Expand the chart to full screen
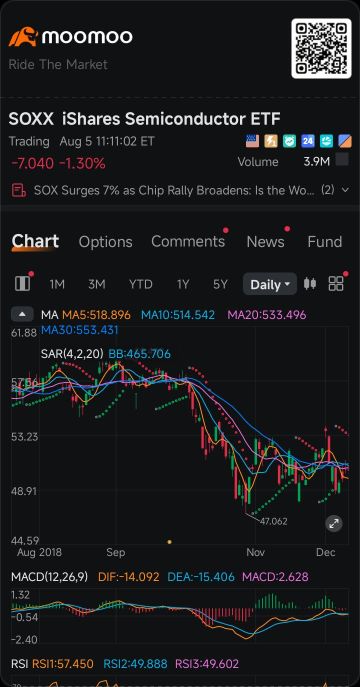 (x=334, y=523)
